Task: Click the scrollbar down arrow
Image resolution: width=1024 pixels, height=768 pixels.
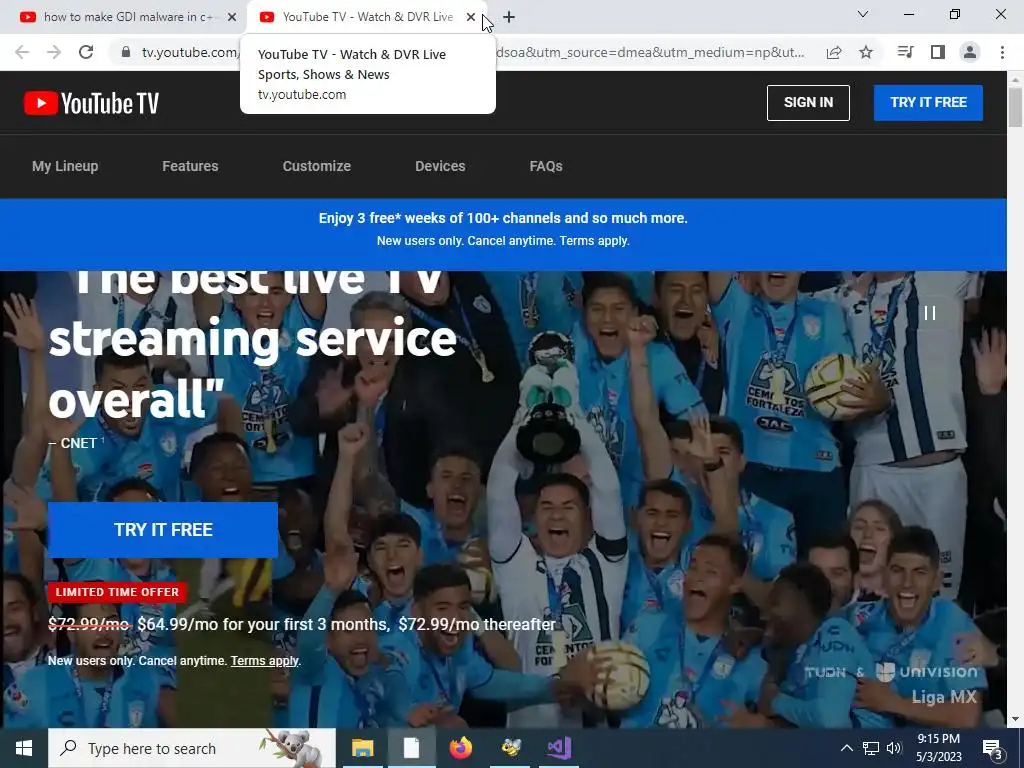Action: (x=1015, y=720)
